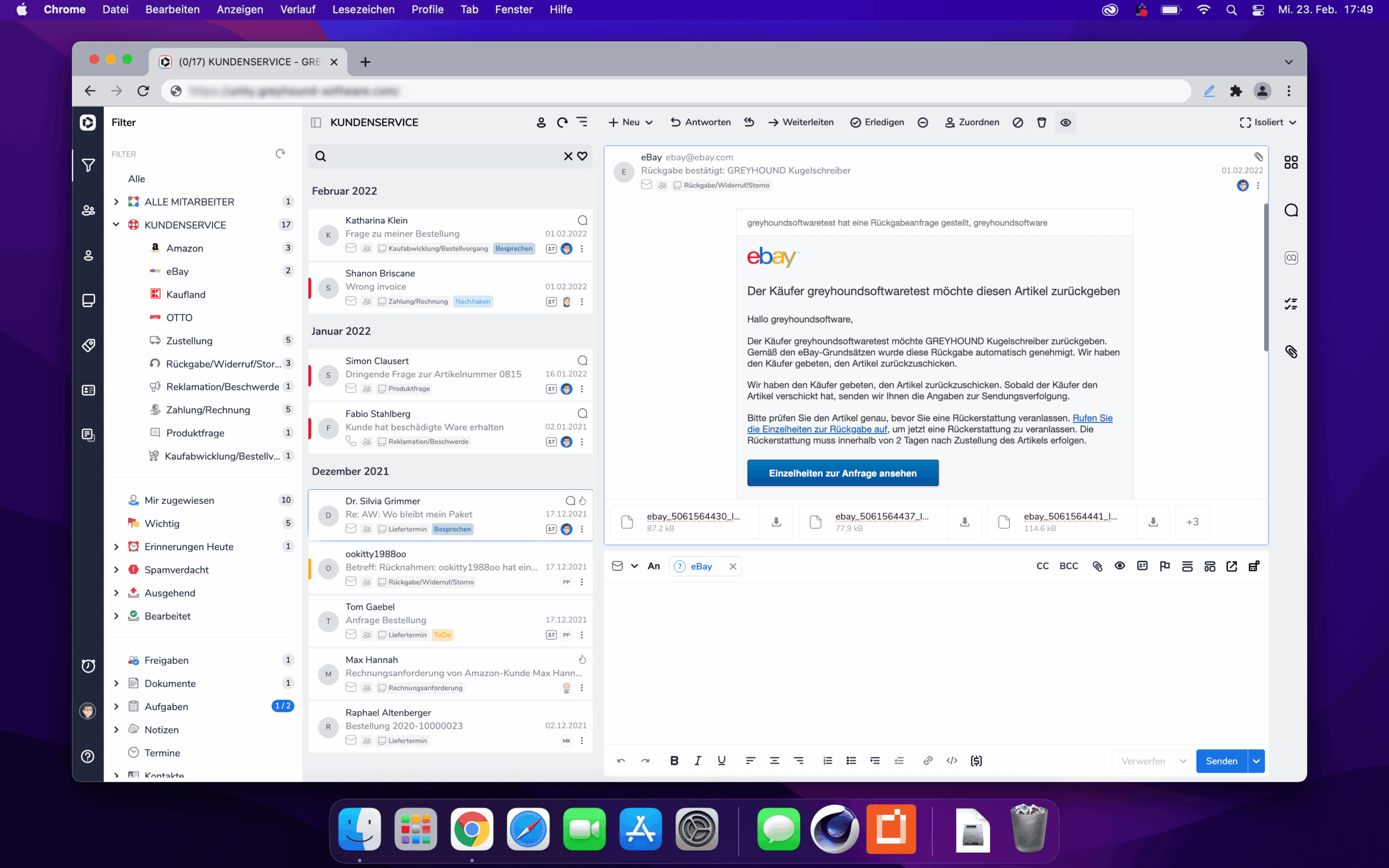Click the flag icon in compose toolbar
The image size is (1389, 868).
click(x=1164, y=566)
